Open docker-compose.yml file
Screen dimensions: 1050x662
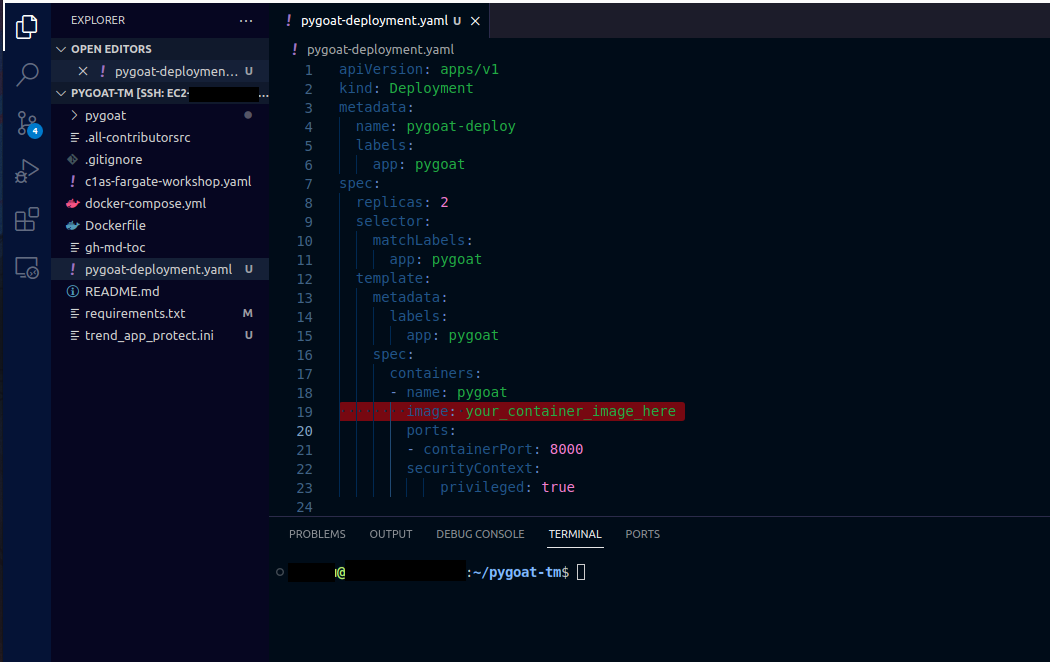click(x=145, y=203)
